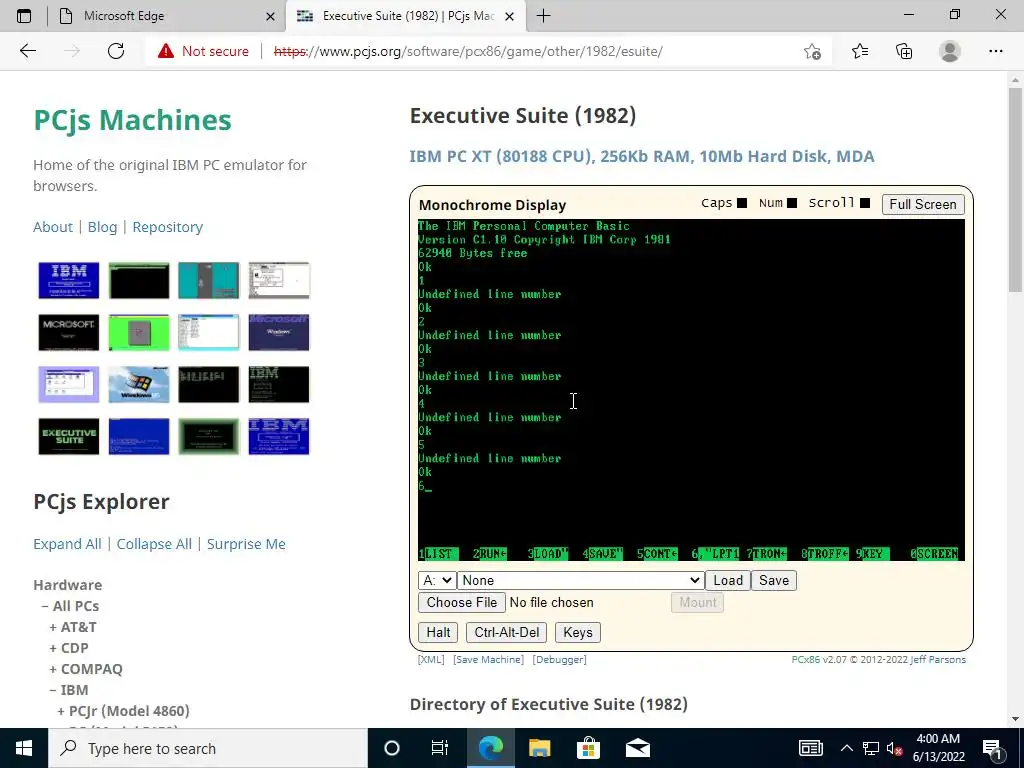Click the muted volume tray icon
1024x768 pixels.
895,748
